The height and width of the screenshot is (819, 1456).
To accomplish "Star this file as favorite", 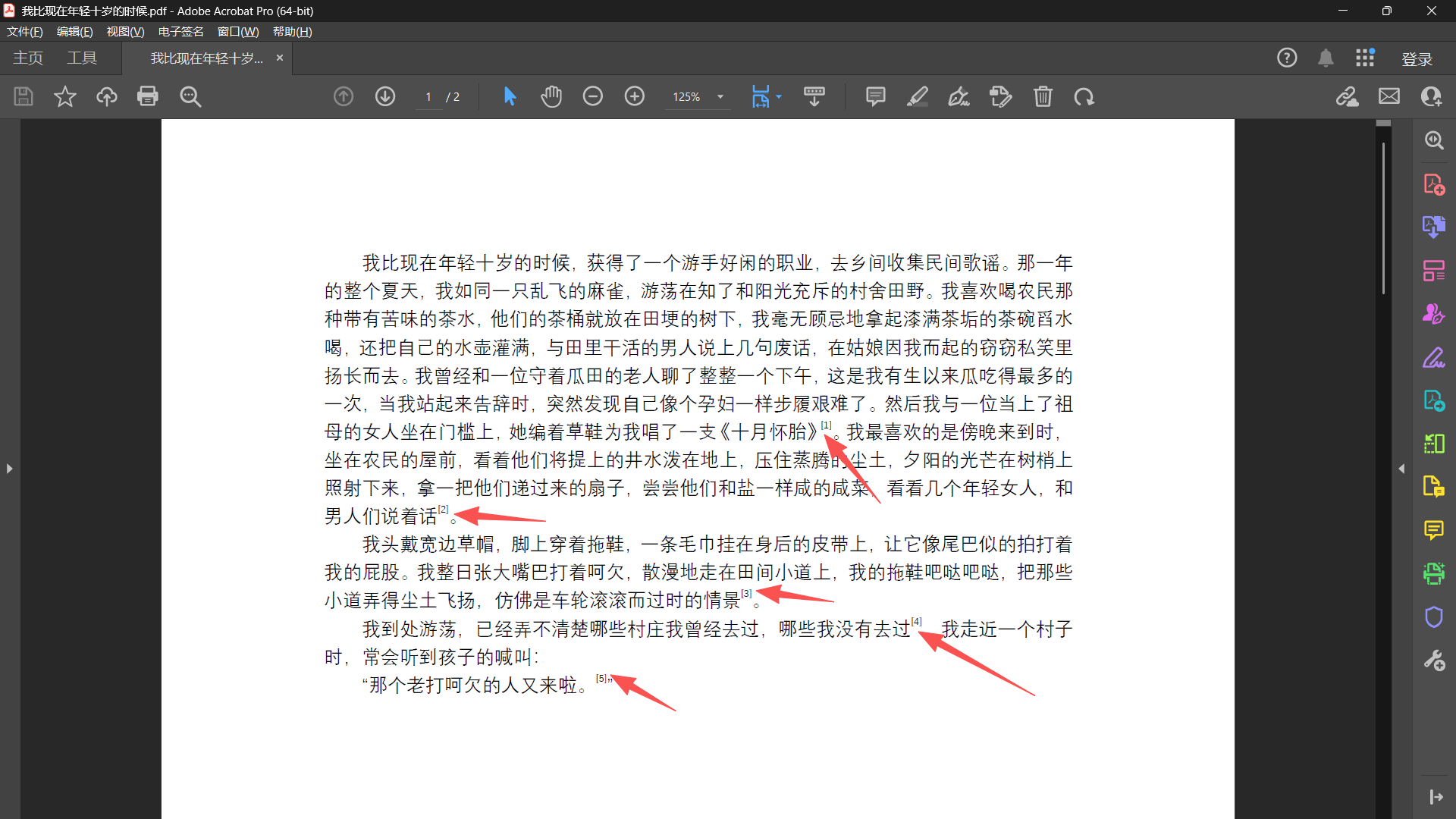I will point(65,96).
